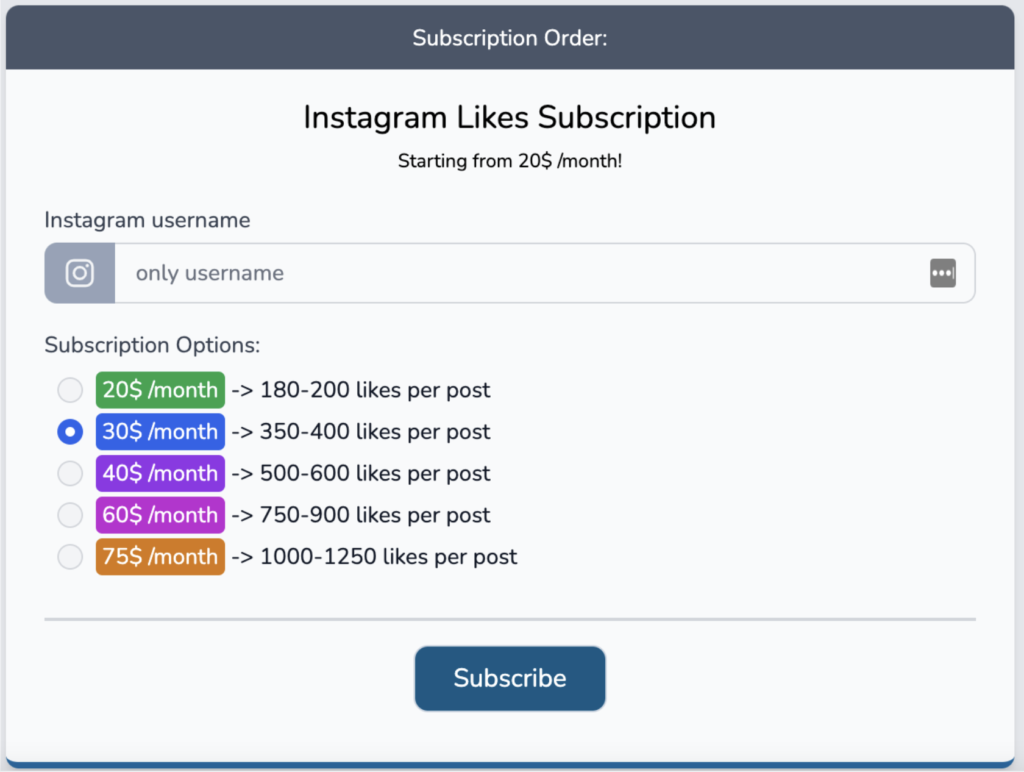Image resolution: width=1024 pixels, height=772 pixels.
Task: Click the green 20$ /month badge
Action: coord(159,390)
